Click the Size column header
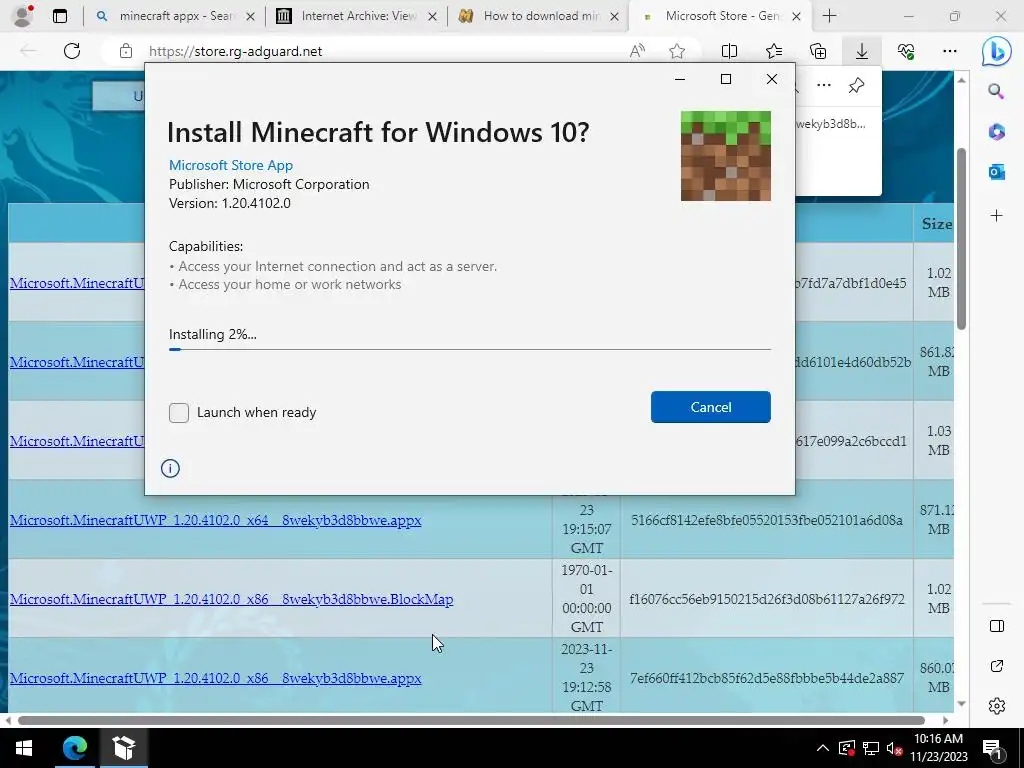 tap(936, 223)
